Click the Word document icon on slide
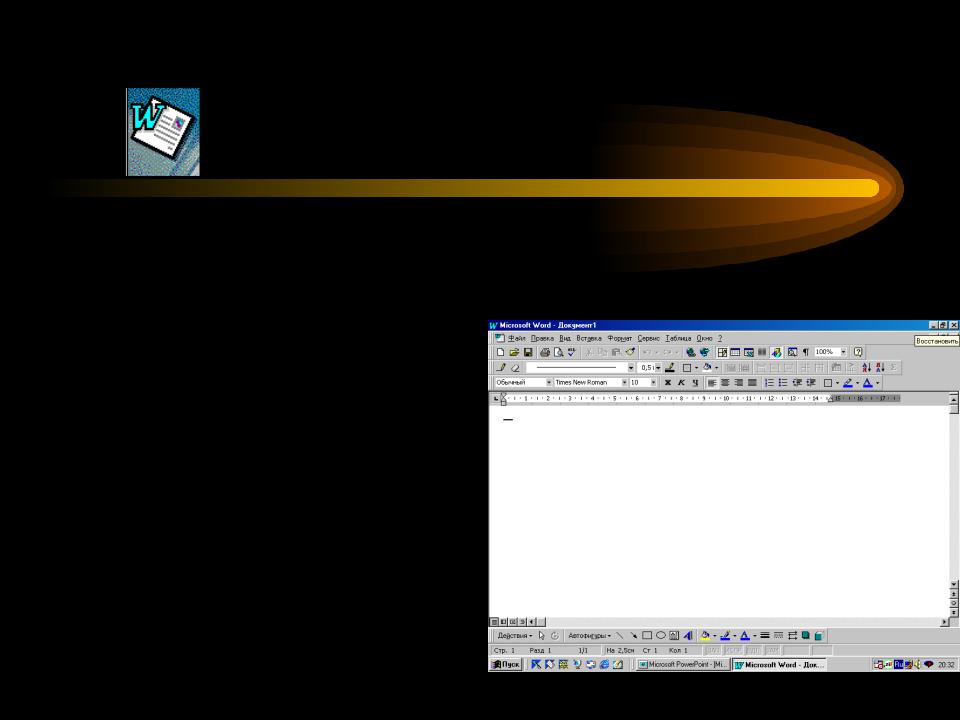This screenshot has height=720, width=960. pos(163,132)
